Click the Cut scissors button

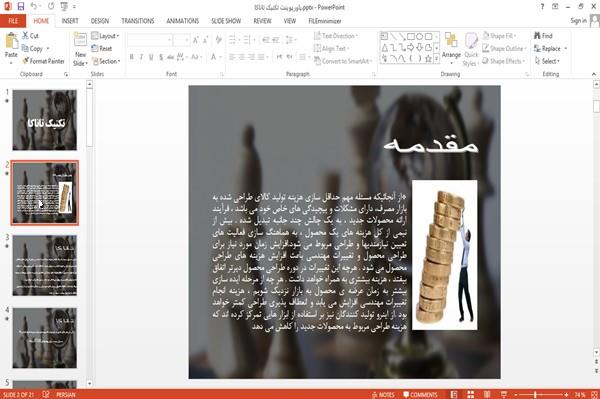point(30,36)
